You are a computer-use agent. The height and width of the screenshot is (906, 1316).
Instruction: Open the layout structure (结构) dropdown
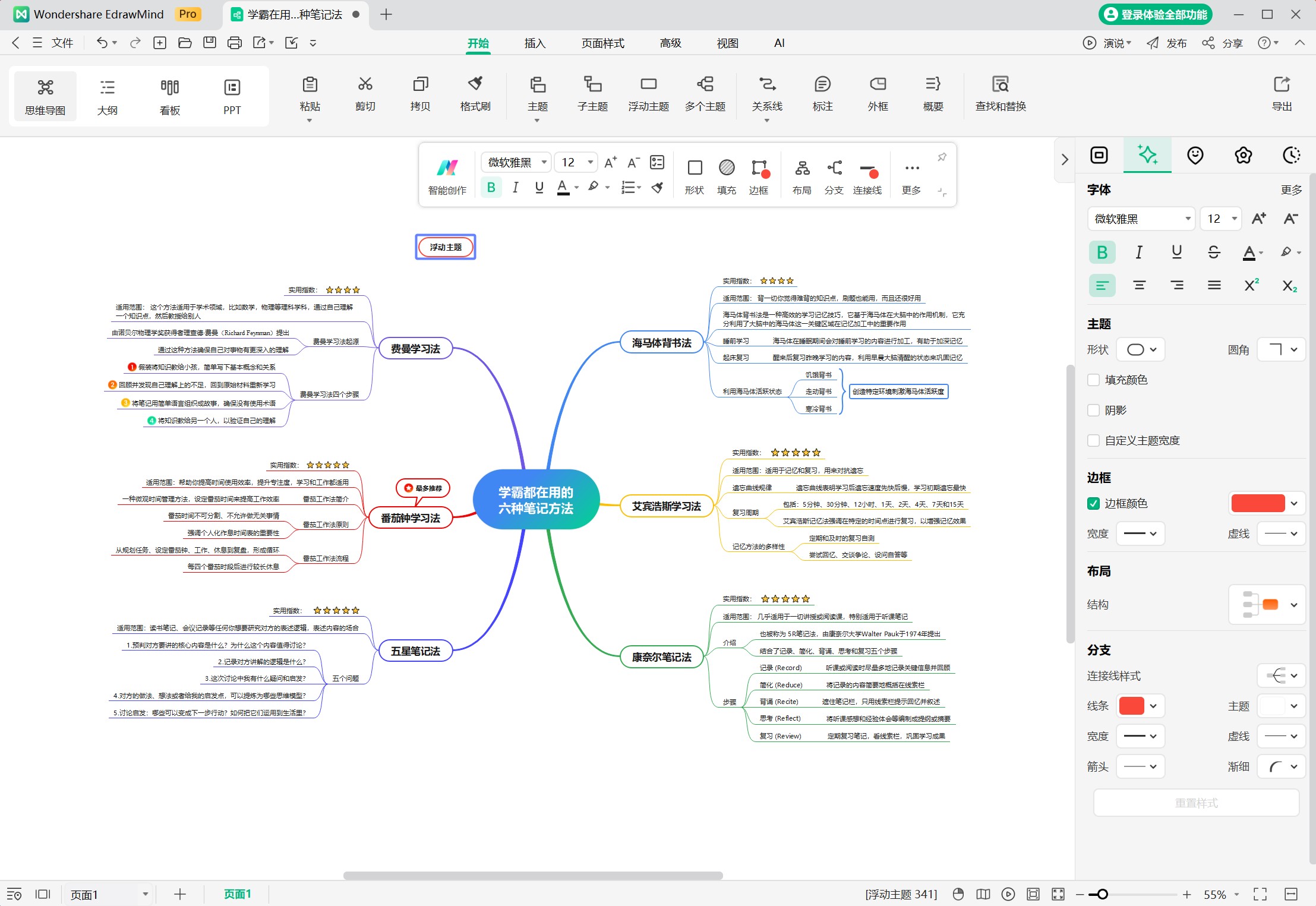pyautogui.click(x=1267, y=605)
